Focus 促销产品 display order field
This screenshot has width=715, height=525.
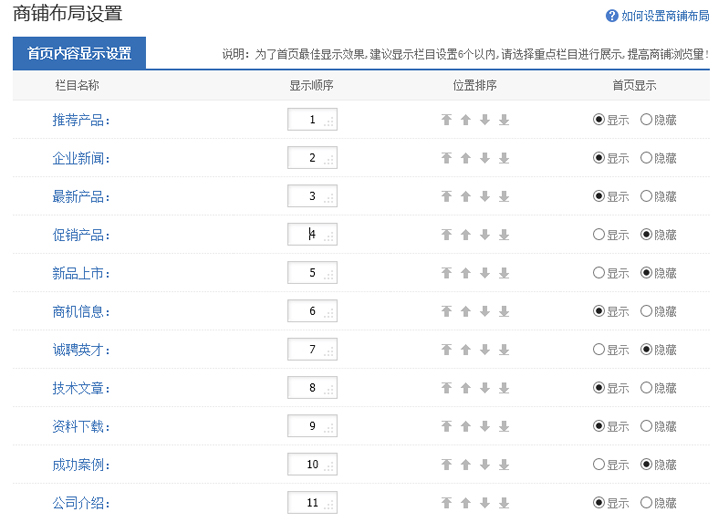(312, 234)
